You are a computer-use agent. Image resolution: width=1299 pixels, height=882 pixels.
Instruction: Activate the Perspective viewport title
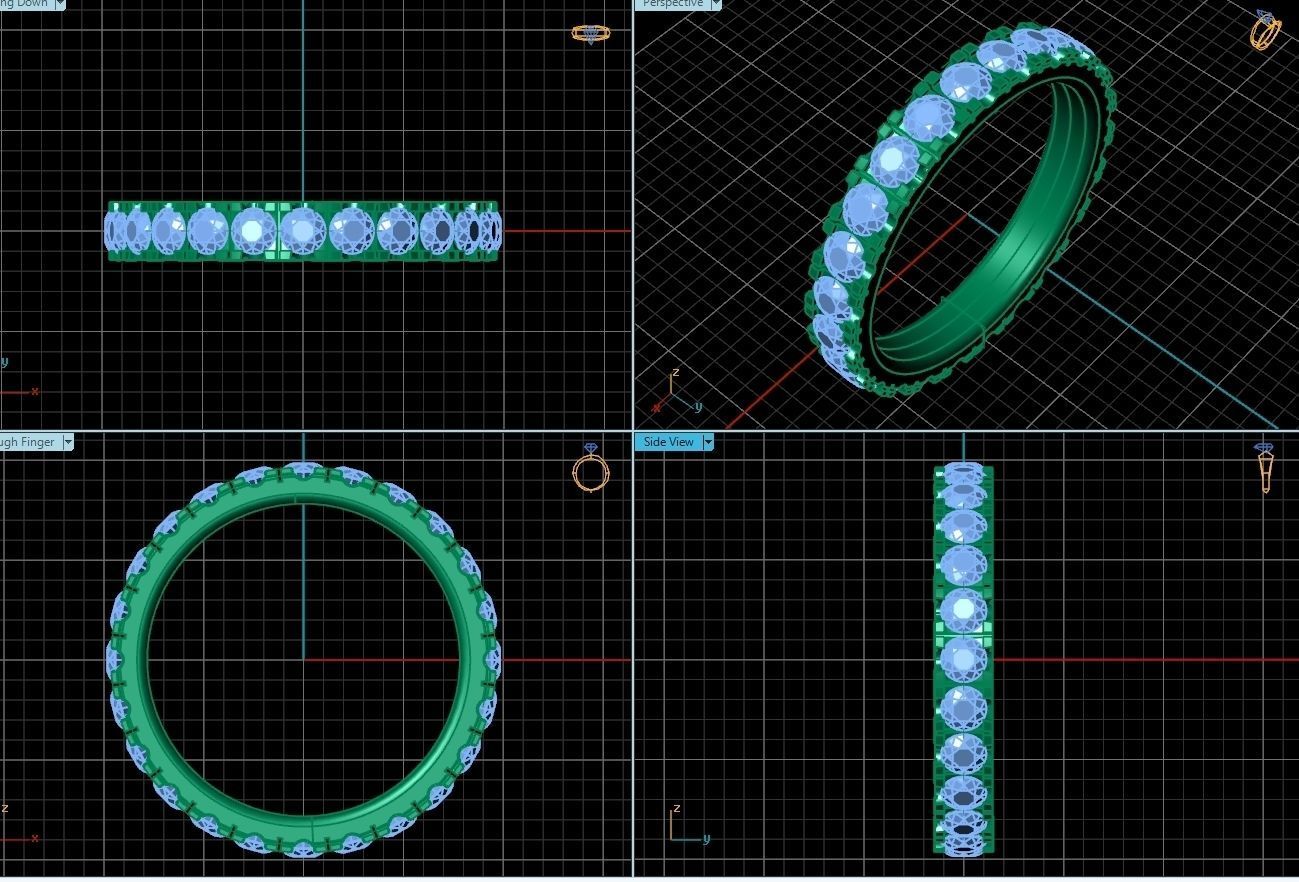coord(672,4)
